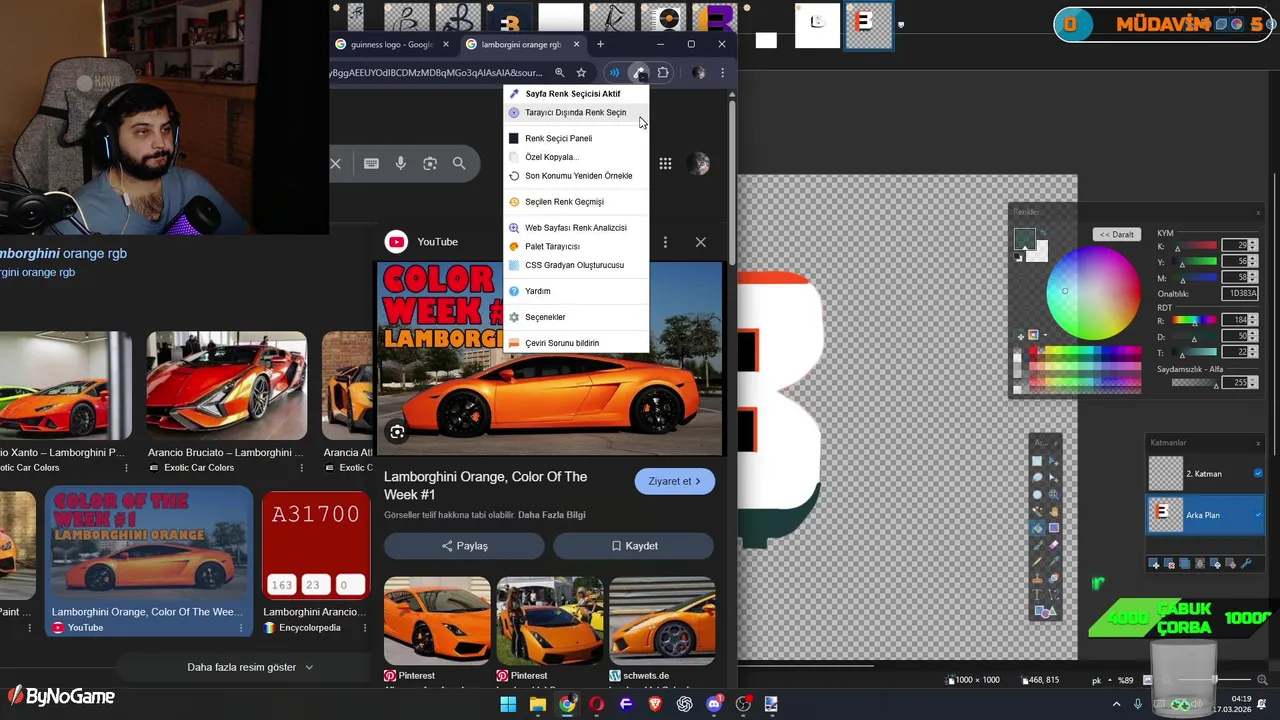Delete the current layer in Katmanlar panel
This screenshot has height=720, width=1280.
click(x=1169, y=564)
